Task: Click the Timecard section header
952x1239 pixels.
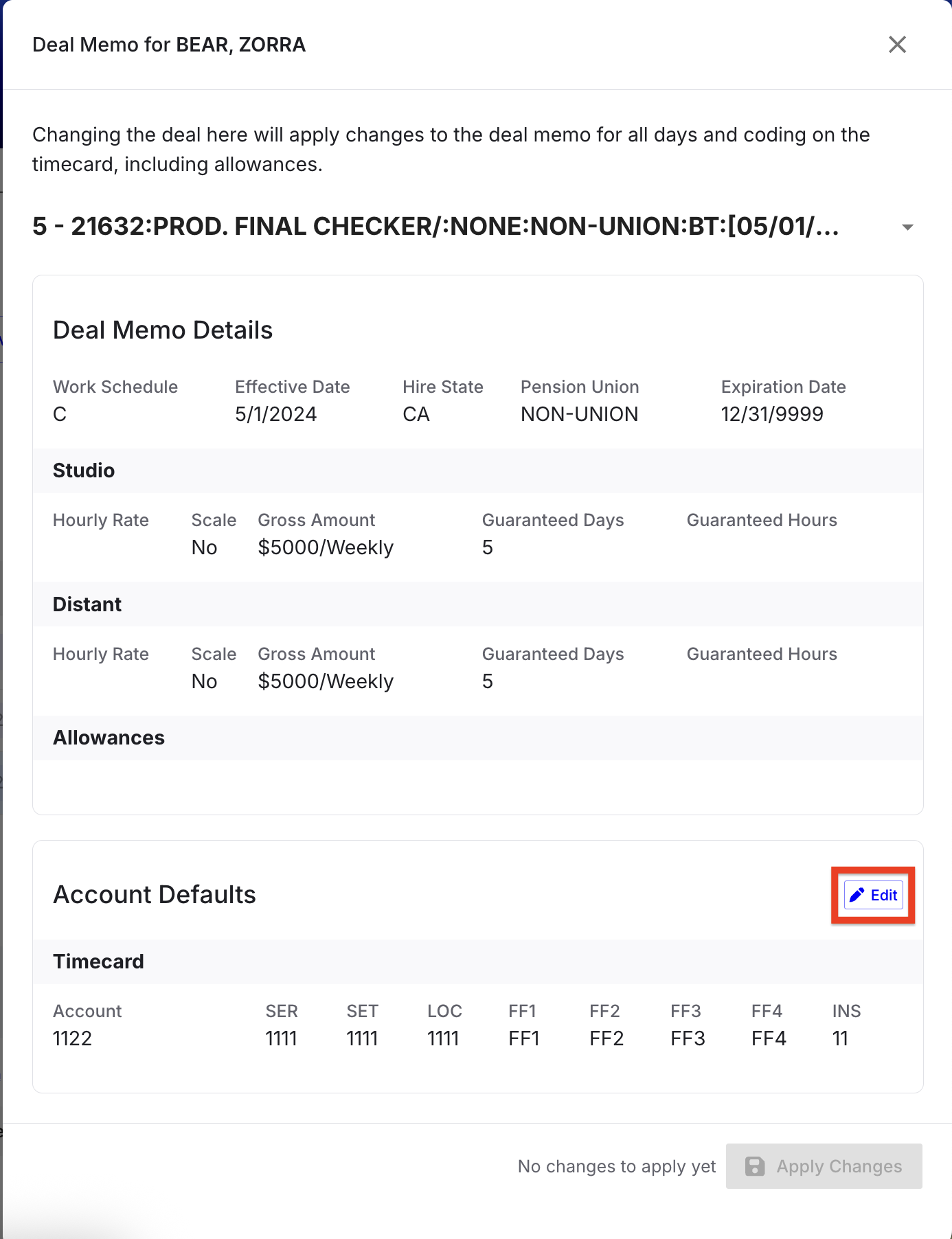Action: pyautogui.click(x=98, y=962)
